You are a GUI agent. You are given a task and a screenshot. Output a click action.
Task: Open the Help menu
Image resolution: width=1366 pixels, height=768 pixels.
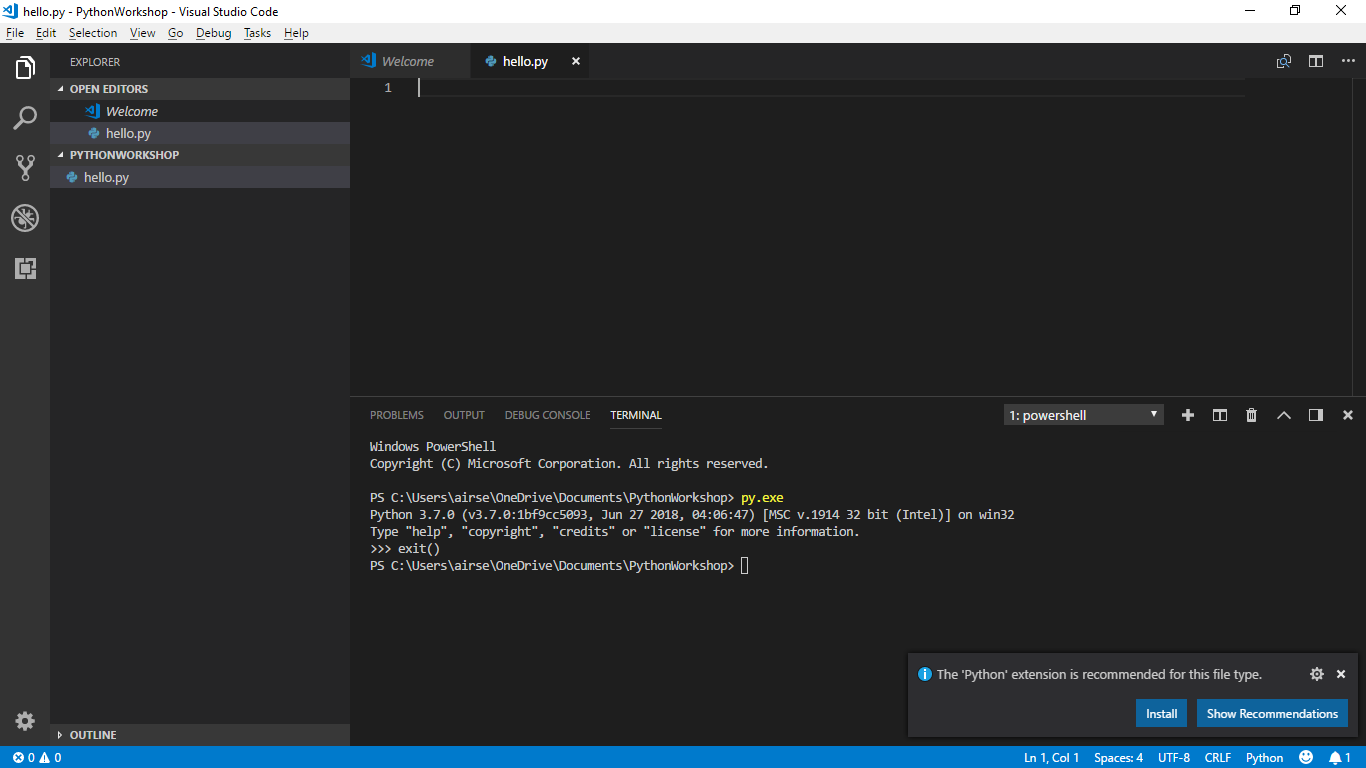coord(296,33)
